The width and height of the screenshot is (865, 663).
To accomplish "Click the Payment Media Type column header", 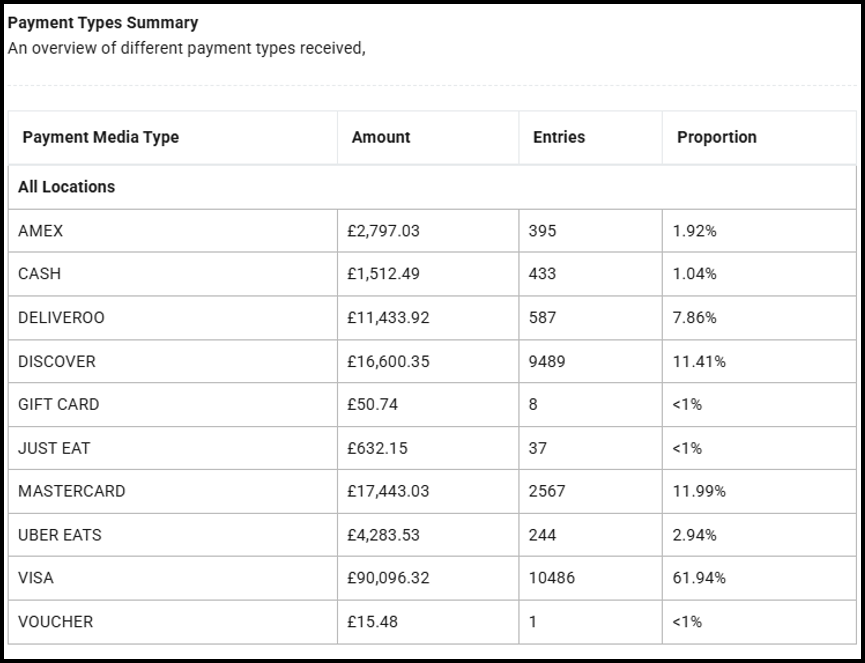I will click(100, 138).
